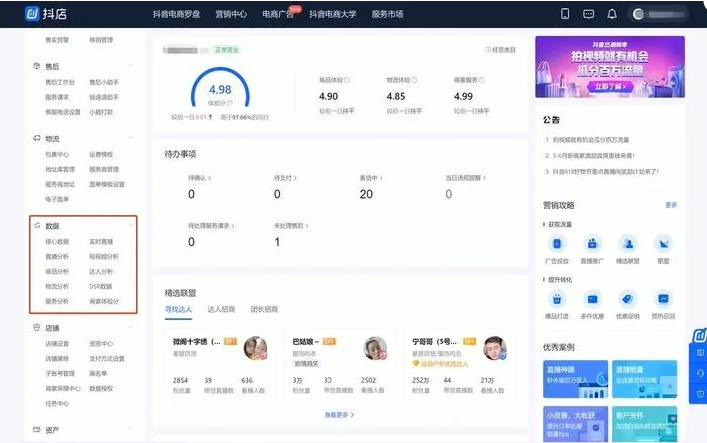Open DSR数据 in the sidebar
Viewport: 707px width, 443px height.
pos(101,286)
